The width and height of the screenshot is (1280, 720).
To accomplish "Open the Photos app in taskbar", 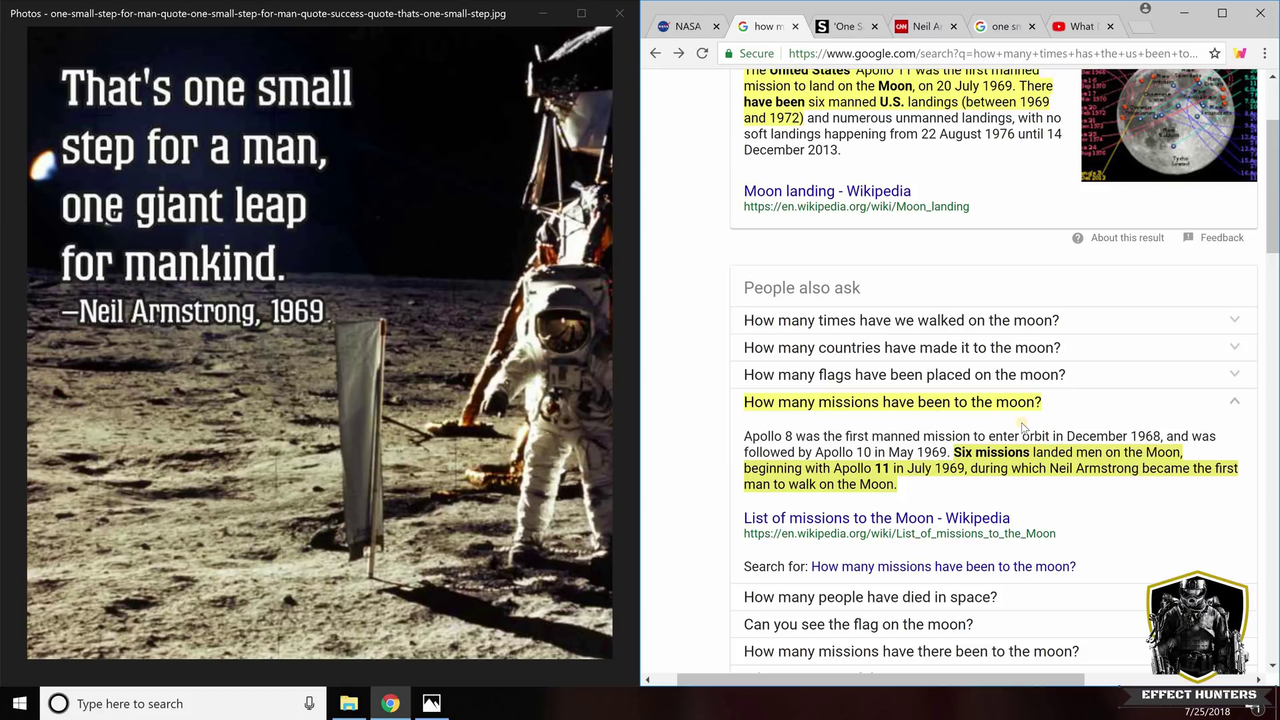I will coord(431,703).
